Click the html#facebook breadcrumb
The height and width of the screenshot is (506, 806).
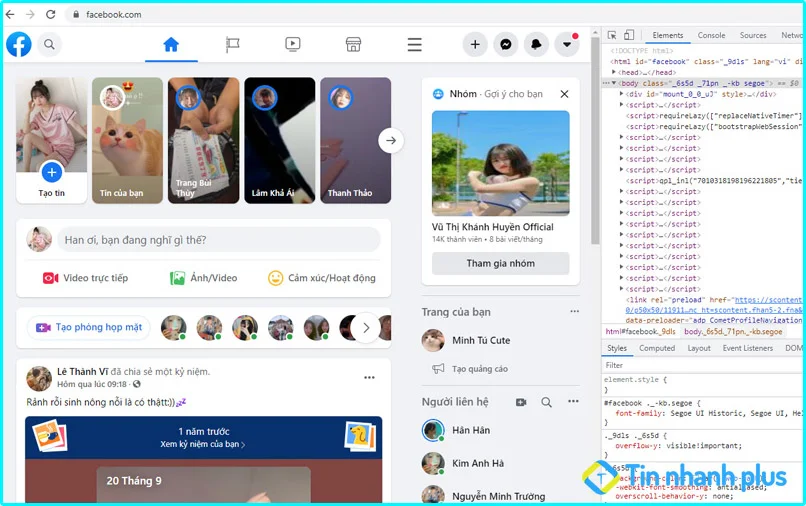[x=640, y=332]
